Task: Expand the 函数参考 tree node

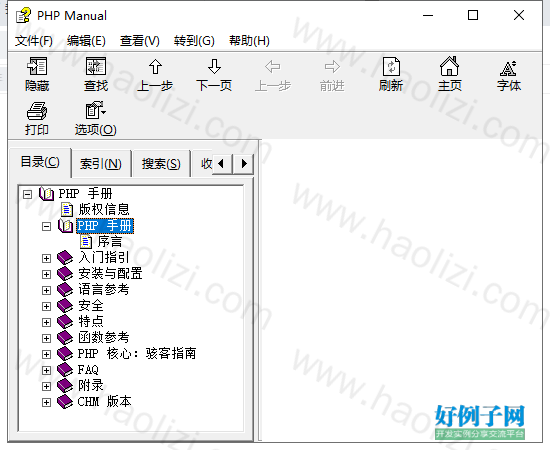Action: coord(46,338)
